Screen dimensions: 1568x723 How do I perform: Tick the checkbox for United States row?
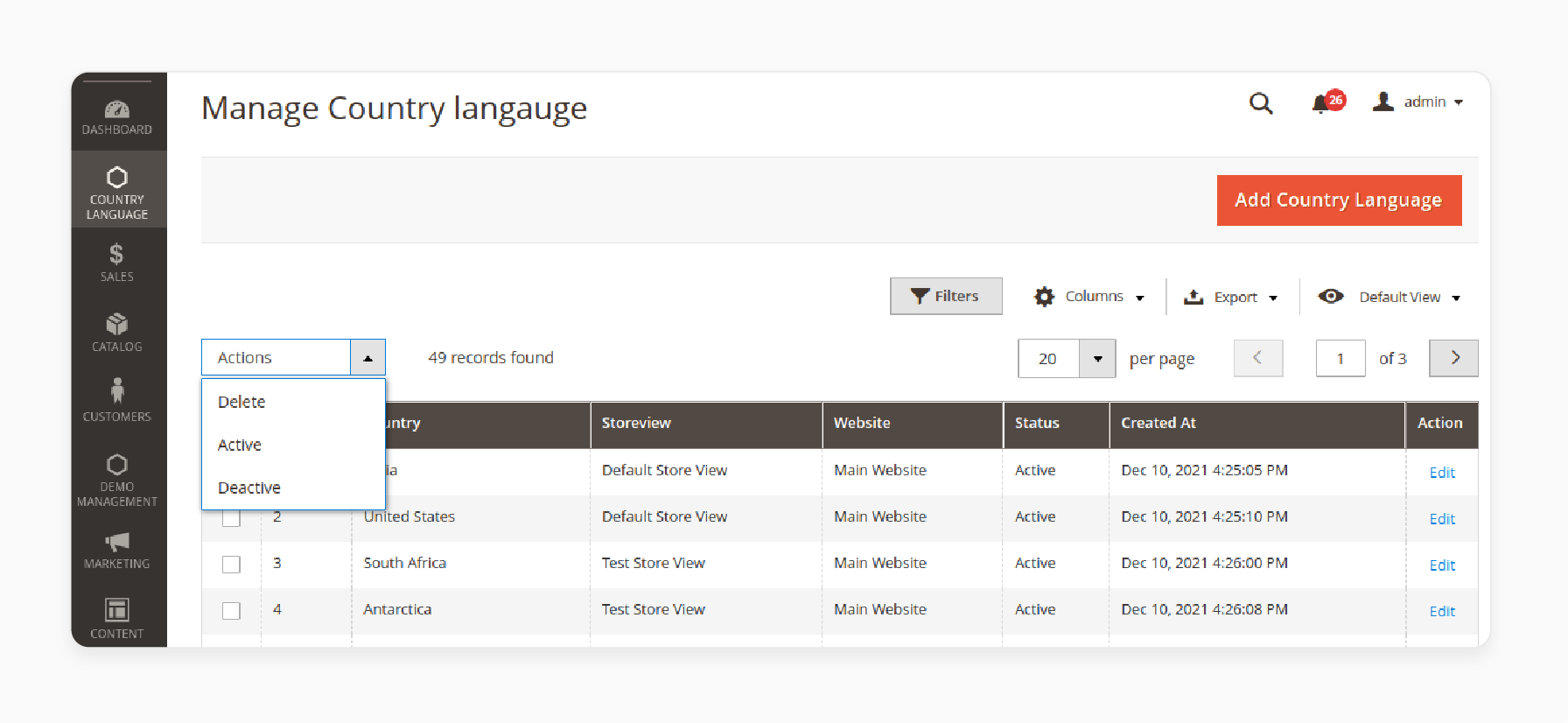[231, 518]
